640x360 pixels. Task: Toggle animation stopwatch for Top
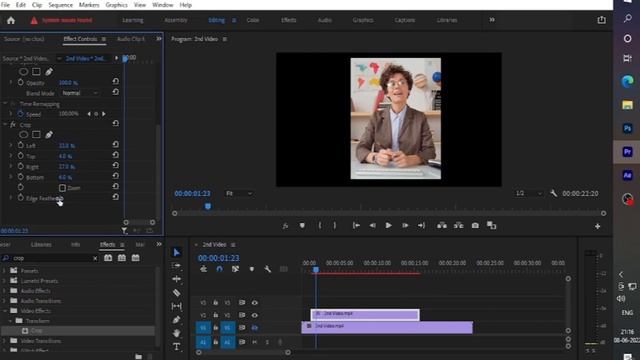pos(20,156)
